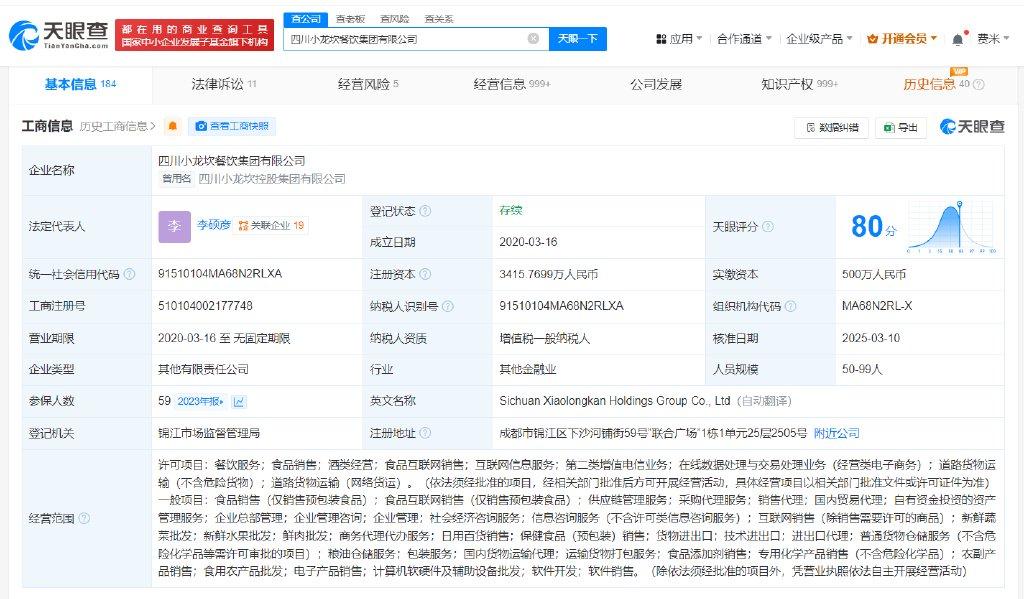Click the orange bell alert icon beside 工商信息

point(172,126)
